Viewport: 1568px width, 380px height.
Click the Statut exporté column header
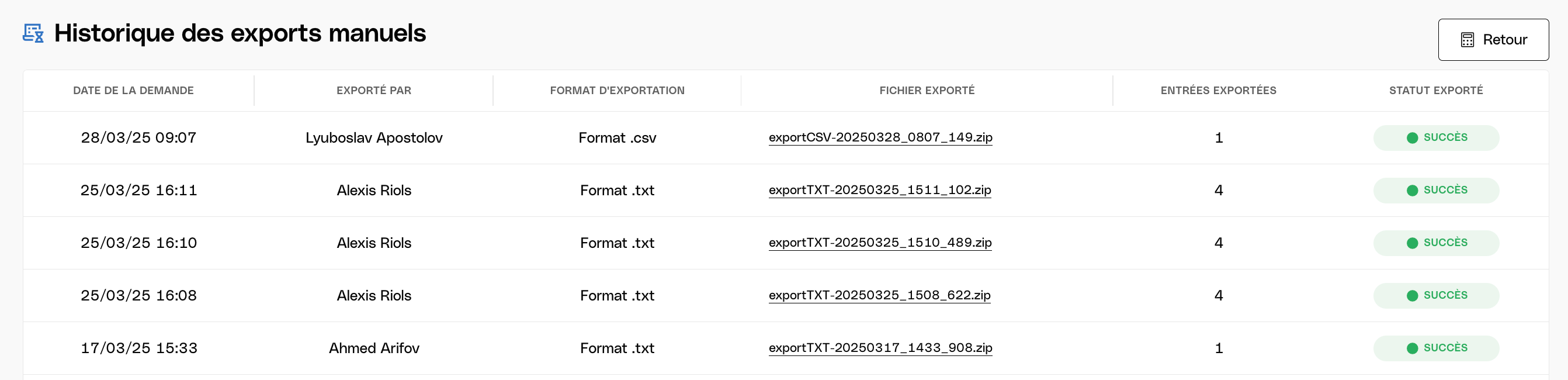[x=1435, y=91]
